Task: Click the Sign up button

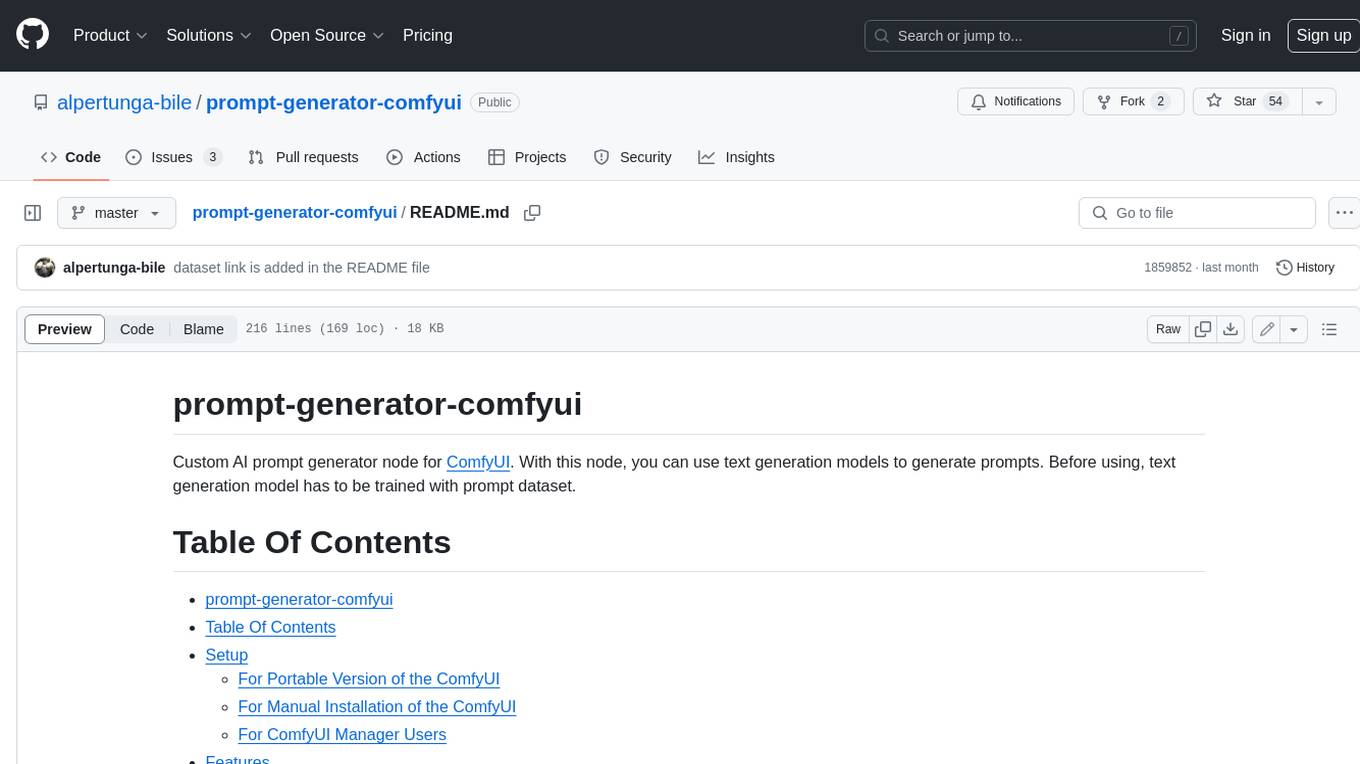Action: [1323, 35]
